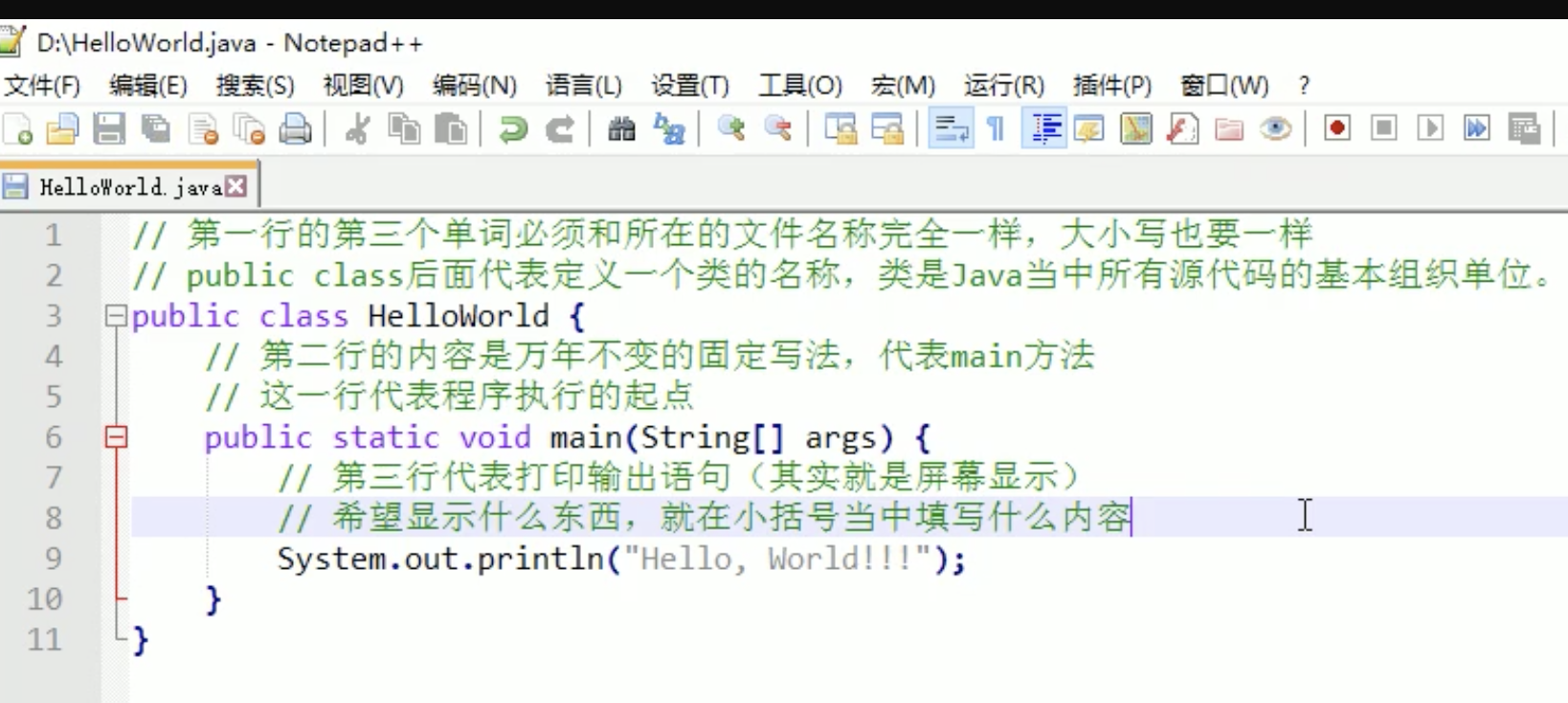This screenshot has height=703, width=1568.
Task: Click line number 1 in the margin
Action: tap(53, 235)
